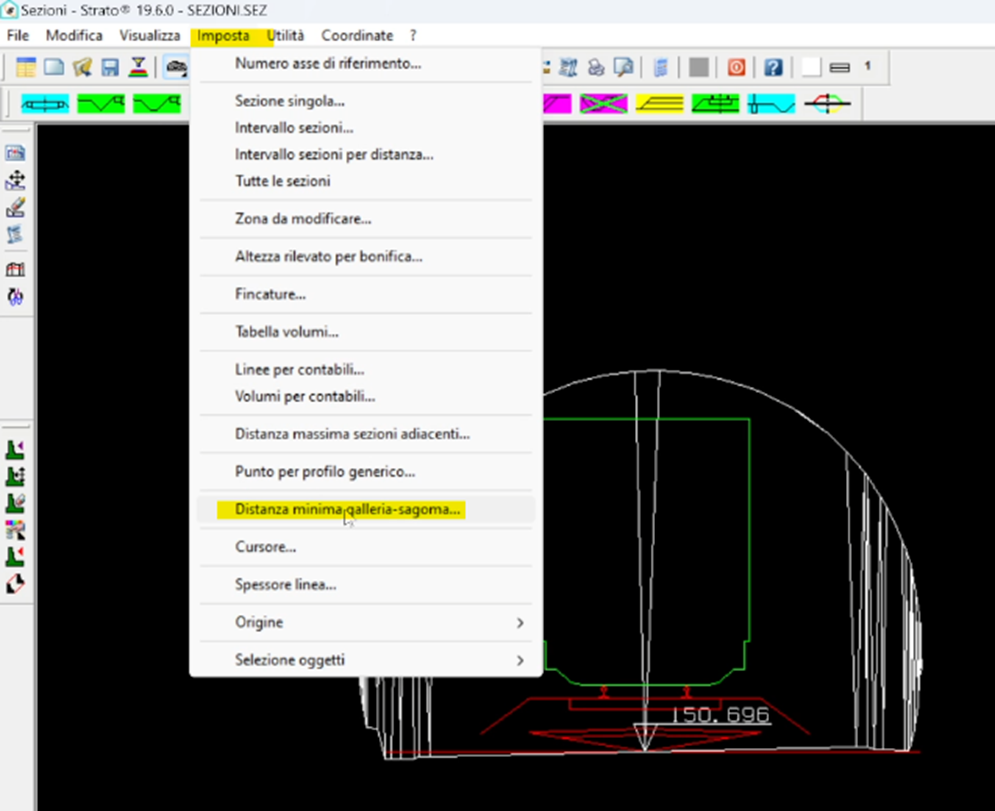Open Spessore linea setting
Viewport: 995px width, 811px height.
tap(285, 584)
